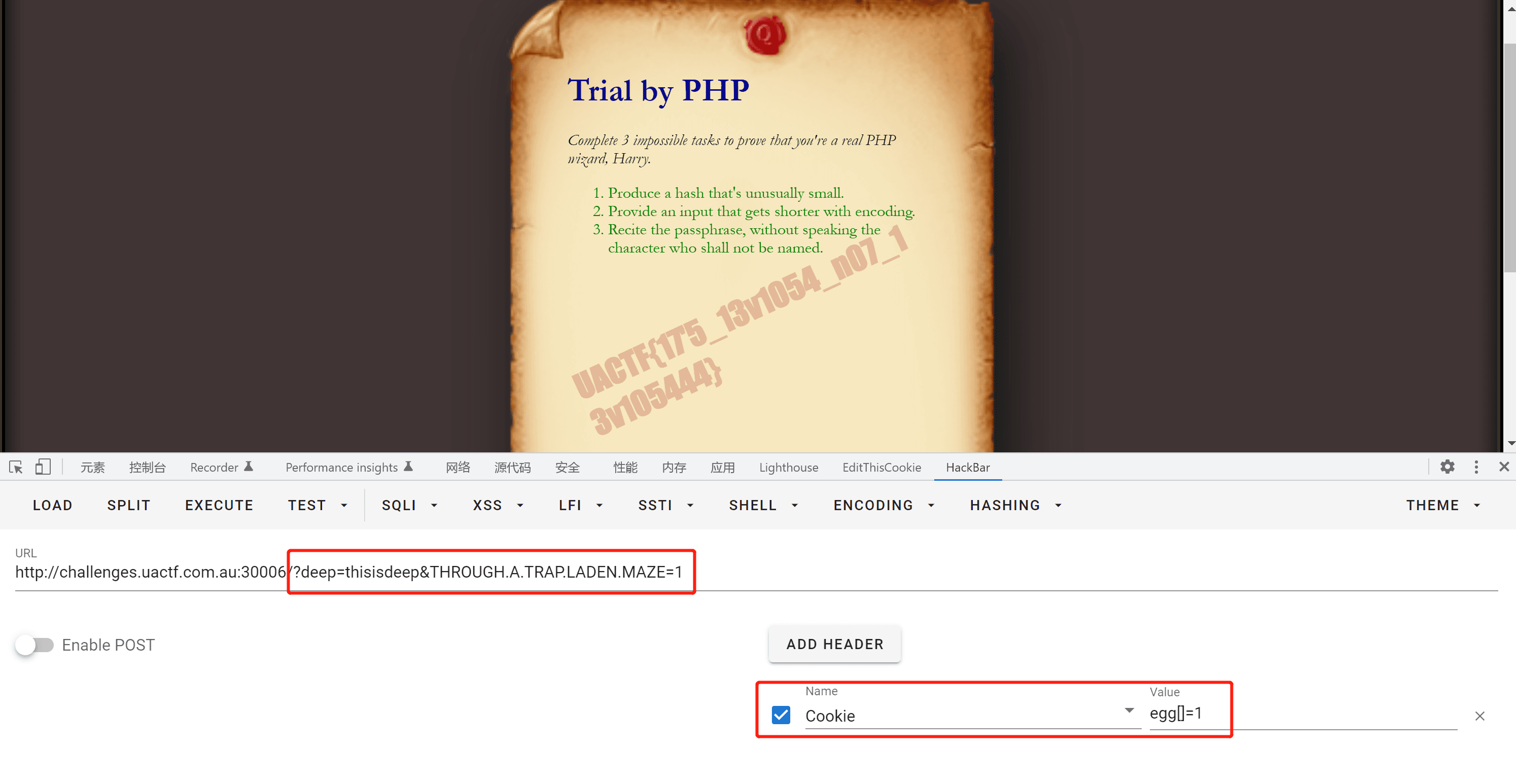Viewport: 1516px width, 784px height.
Task: Open DevTools settings gear icon
Action: 1447,467
